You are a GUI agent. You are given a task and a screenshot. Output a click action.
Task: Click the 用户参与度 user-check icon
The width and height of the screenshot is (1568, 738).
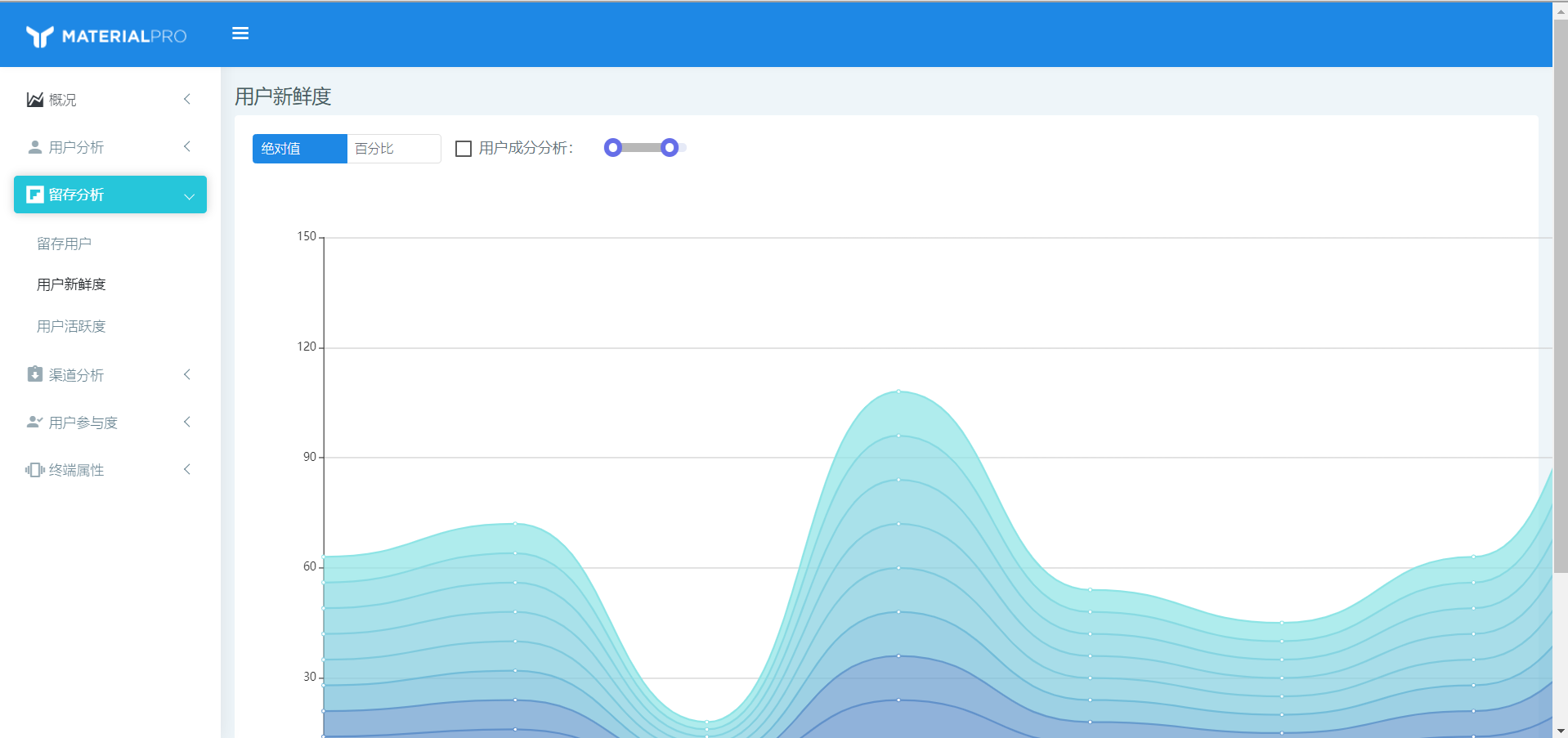[x=35, y=422]
